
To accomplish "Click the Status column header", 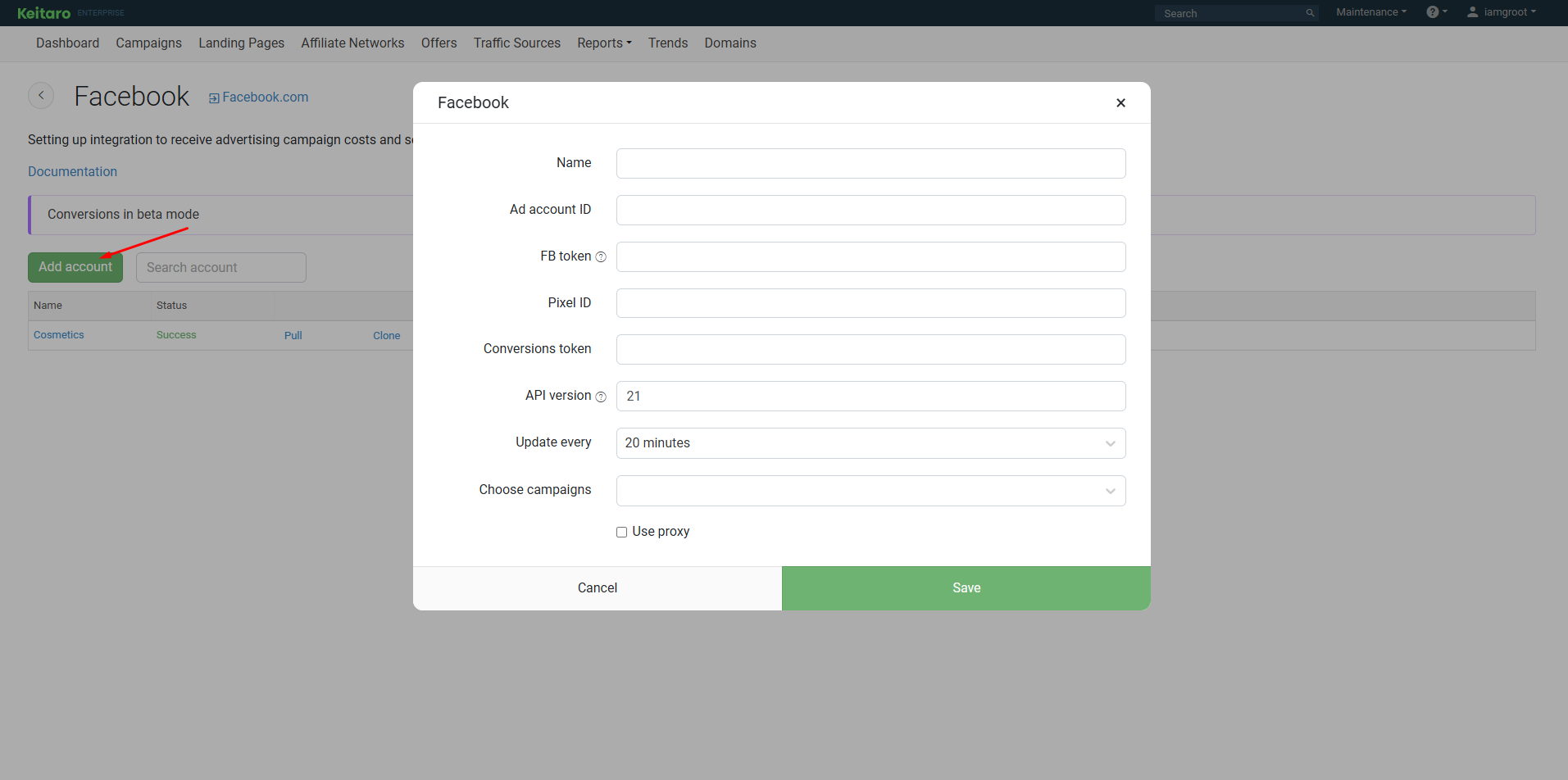I will [x=171, y=306].
